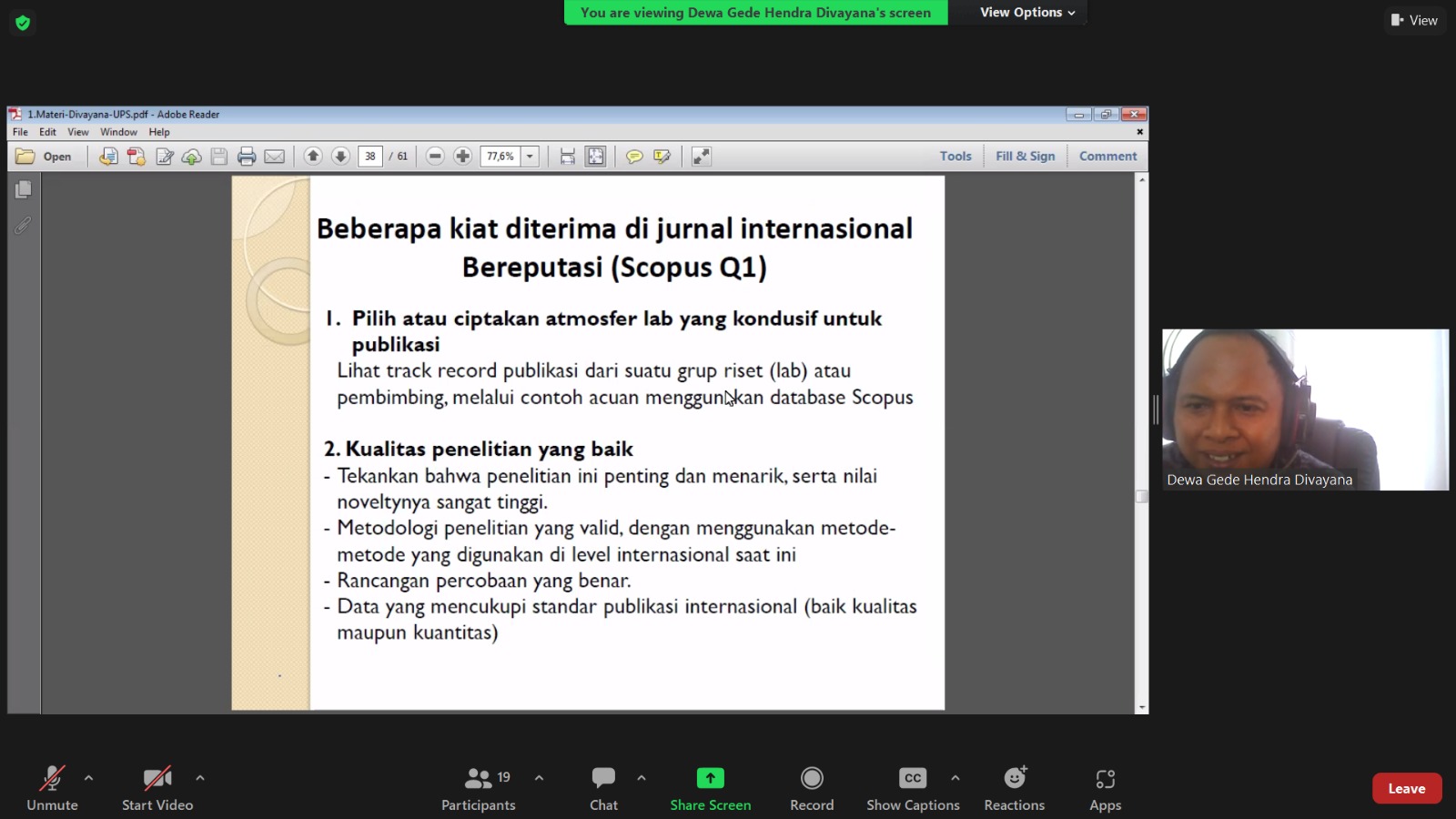Click the convert file to PDF icon

click(108, 157)
